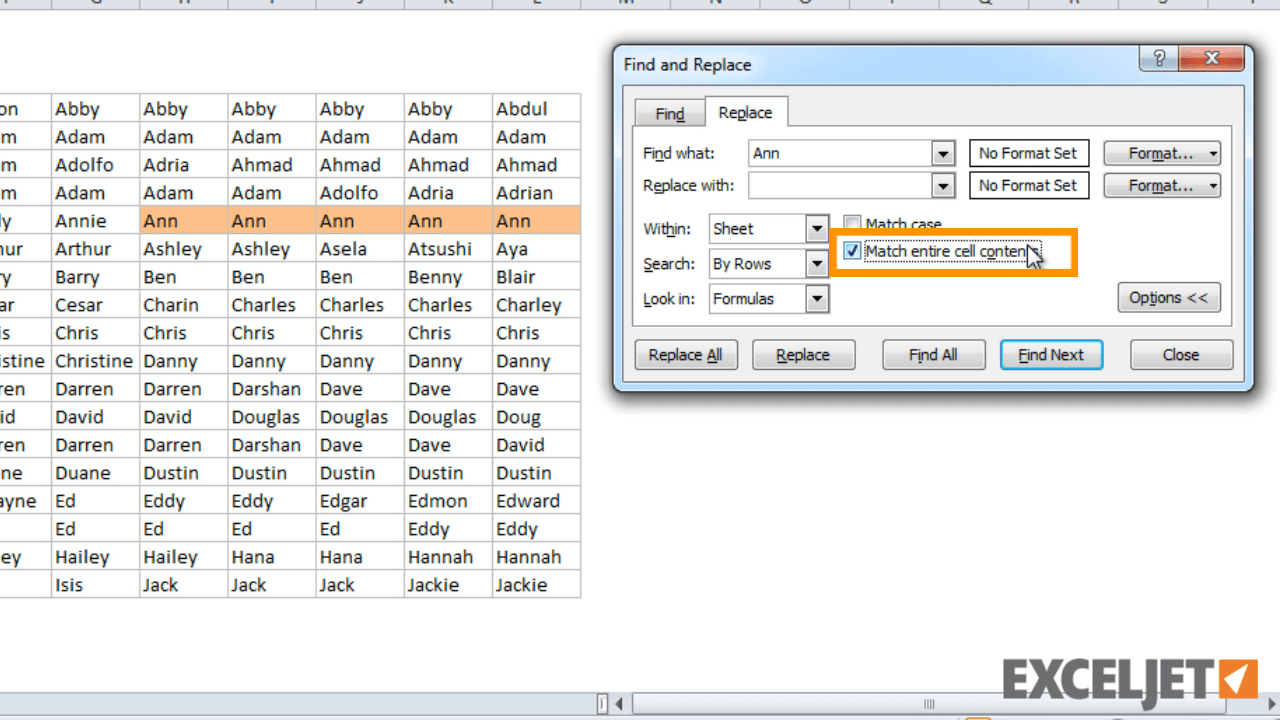This screenshot has height=720, width=1280.
Task: Click the Find Next button
Action: pyautogui.click(x=1051, y=354)
